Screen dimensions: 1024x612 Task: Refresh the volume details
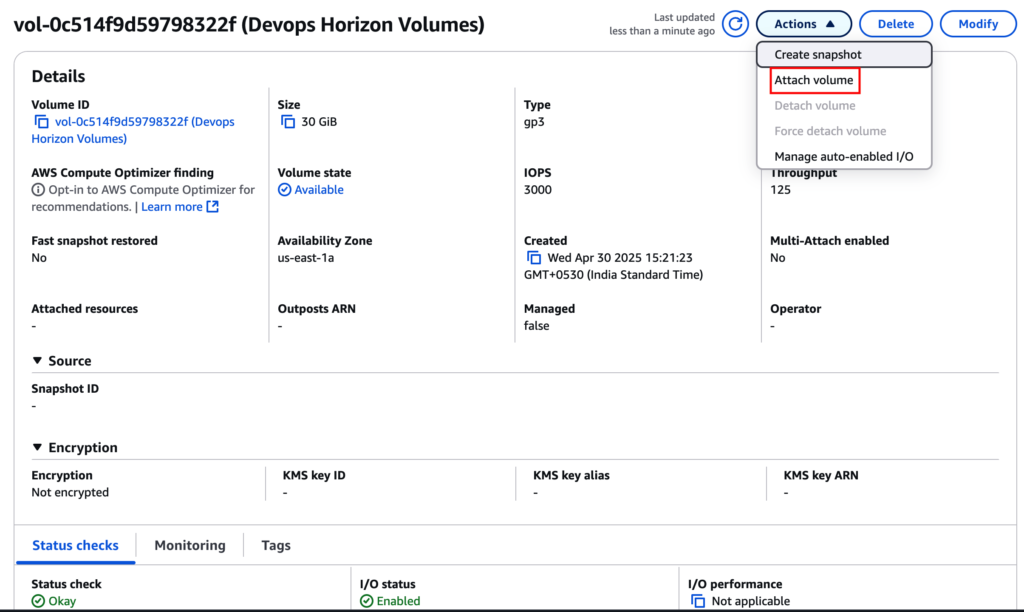[x=735, y=24]
